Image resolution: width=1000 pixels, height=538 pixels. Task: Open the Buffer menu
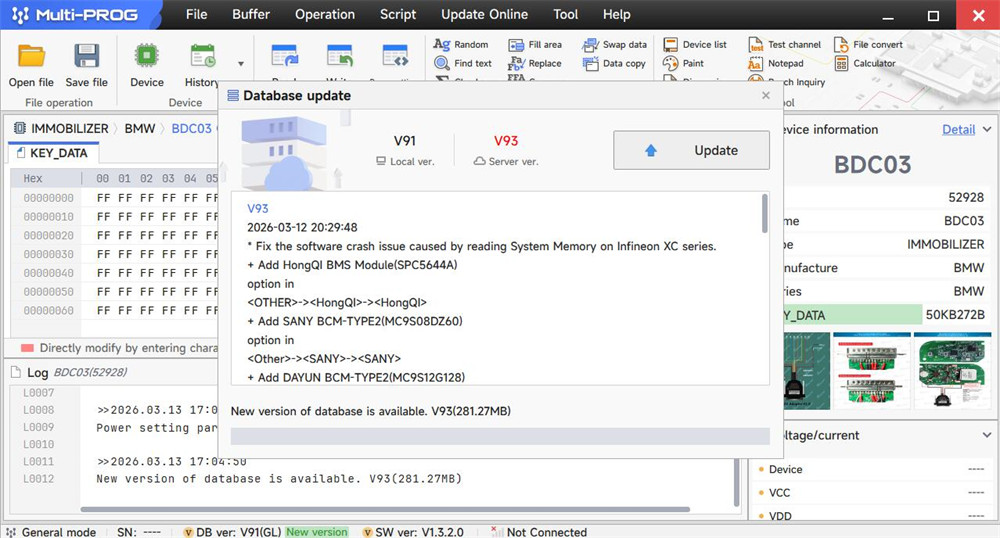point(251,14)
